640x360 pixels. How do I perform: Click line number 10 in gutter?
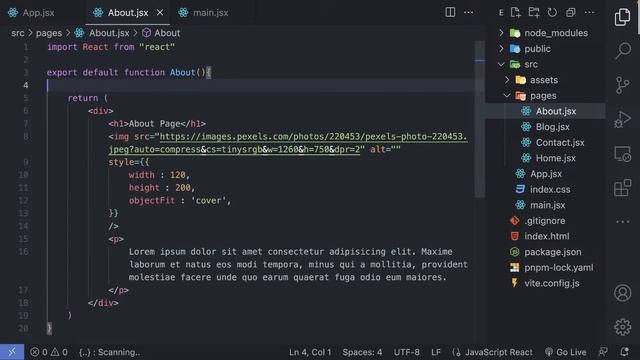(24, 175)
